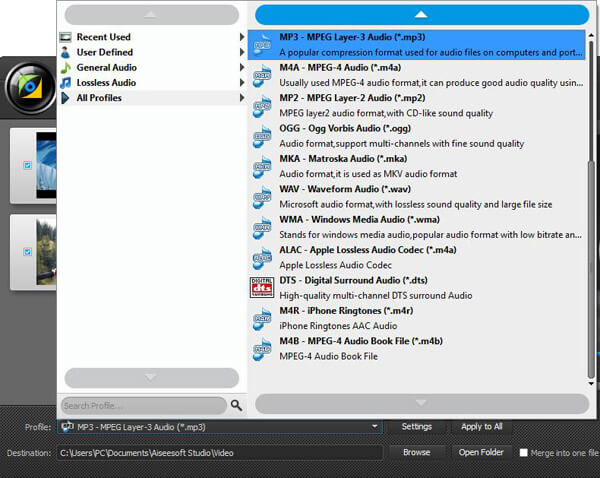Viewport: 600px width, 478px height.
Task: Choose OGG - Ogg Vorbis Audio (*.ogg)
Action: 417,136
